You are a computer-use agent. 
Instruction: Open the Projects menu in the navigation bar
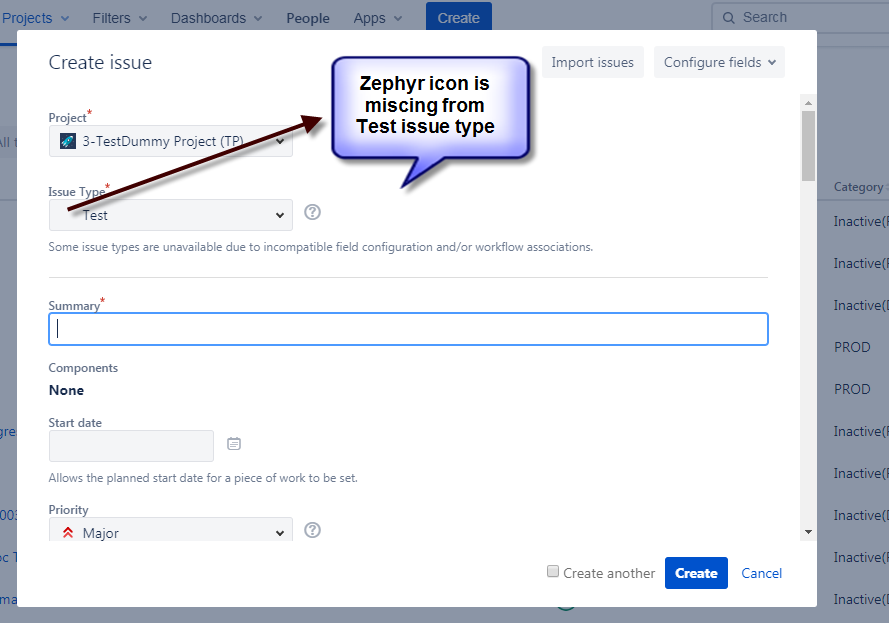(x=35, y=18)
